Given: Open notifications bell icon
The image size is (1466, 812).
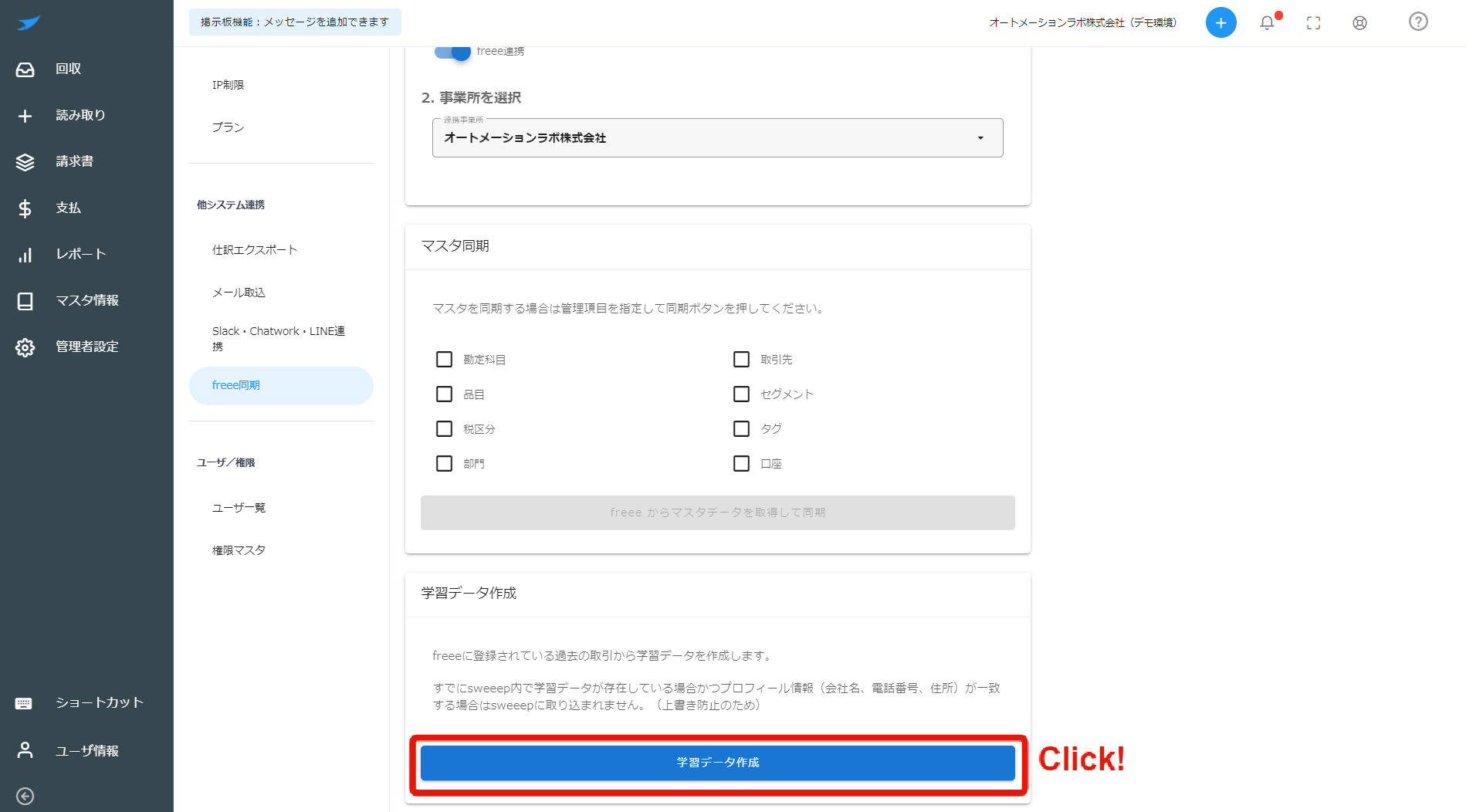Looking at the screenshot, I should pos(1268,22).
